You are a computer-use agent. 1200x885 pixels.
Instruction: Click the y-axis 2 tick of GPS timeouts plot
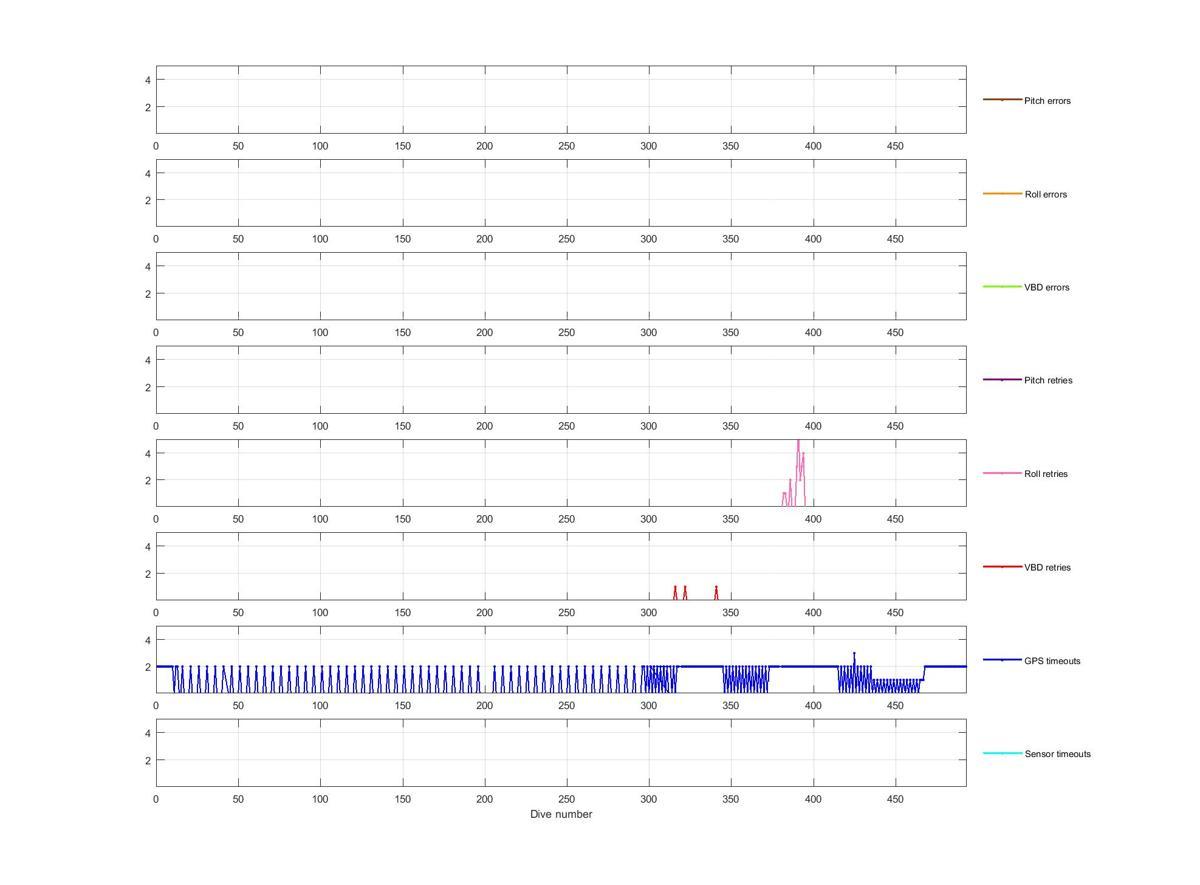[x=148, y=667]
